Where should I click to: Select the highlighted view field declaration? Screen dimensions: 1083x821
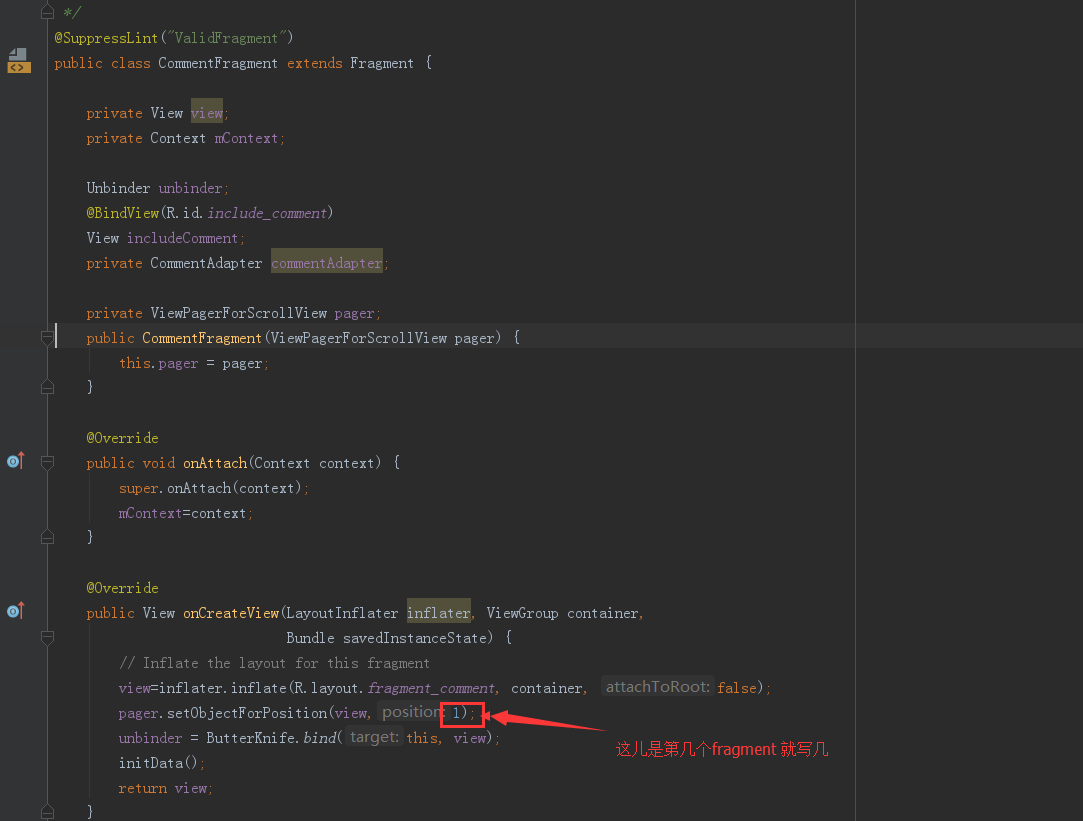(x=206, y=112)
